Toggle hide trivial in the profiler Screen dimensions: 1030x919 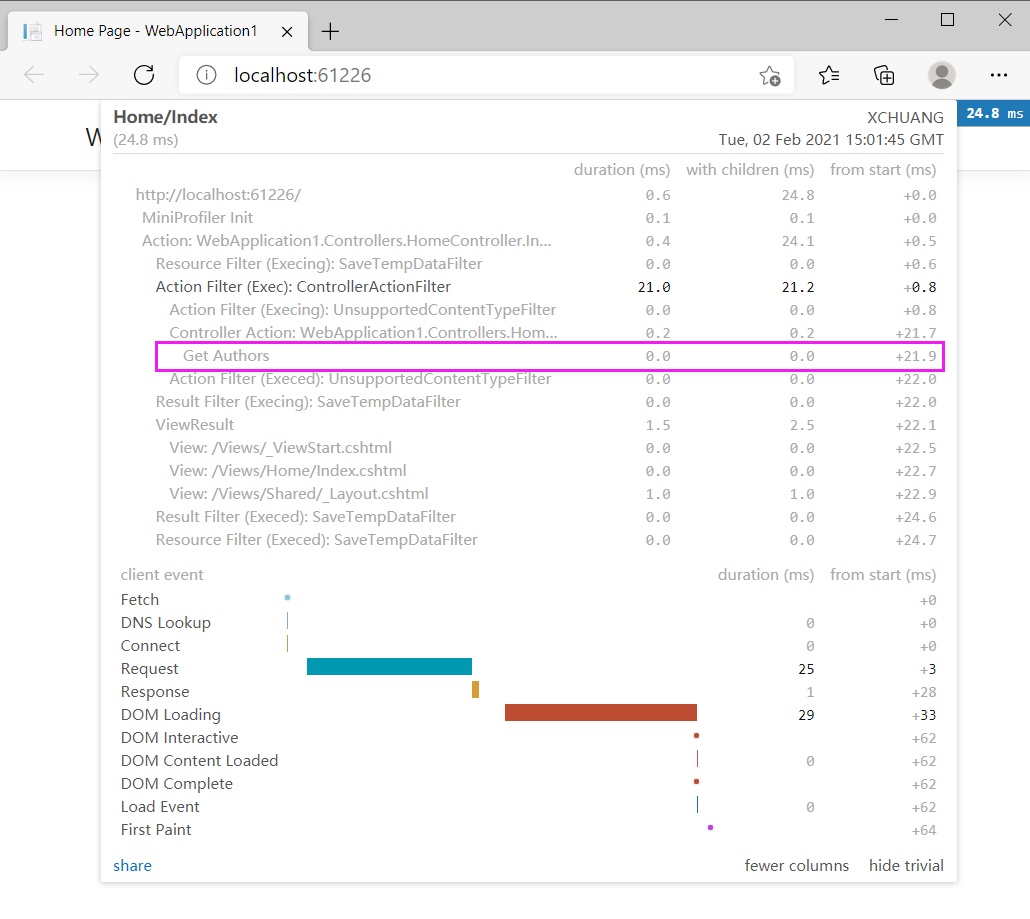905,865
